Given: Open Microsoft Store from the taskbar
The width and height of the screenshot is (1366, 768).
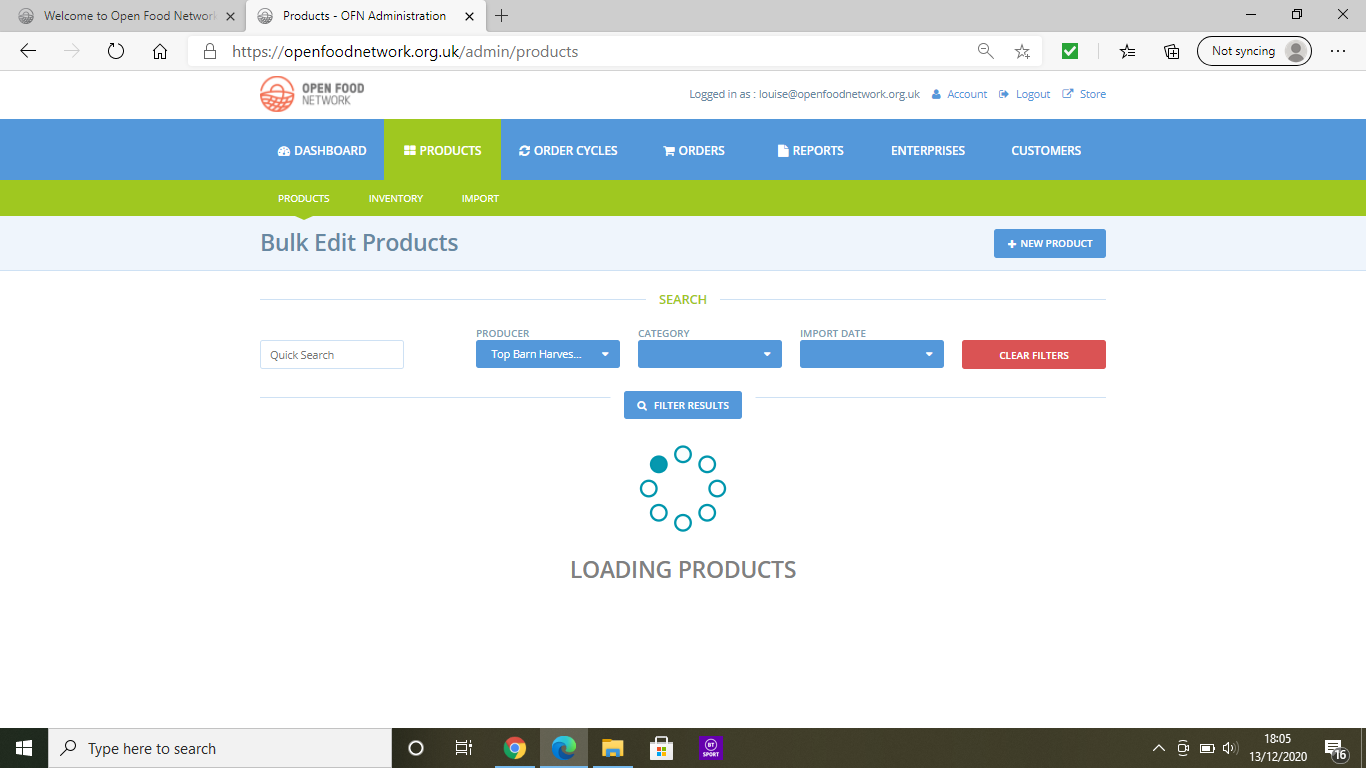Looking at the screenshot, I should [661, 748].
